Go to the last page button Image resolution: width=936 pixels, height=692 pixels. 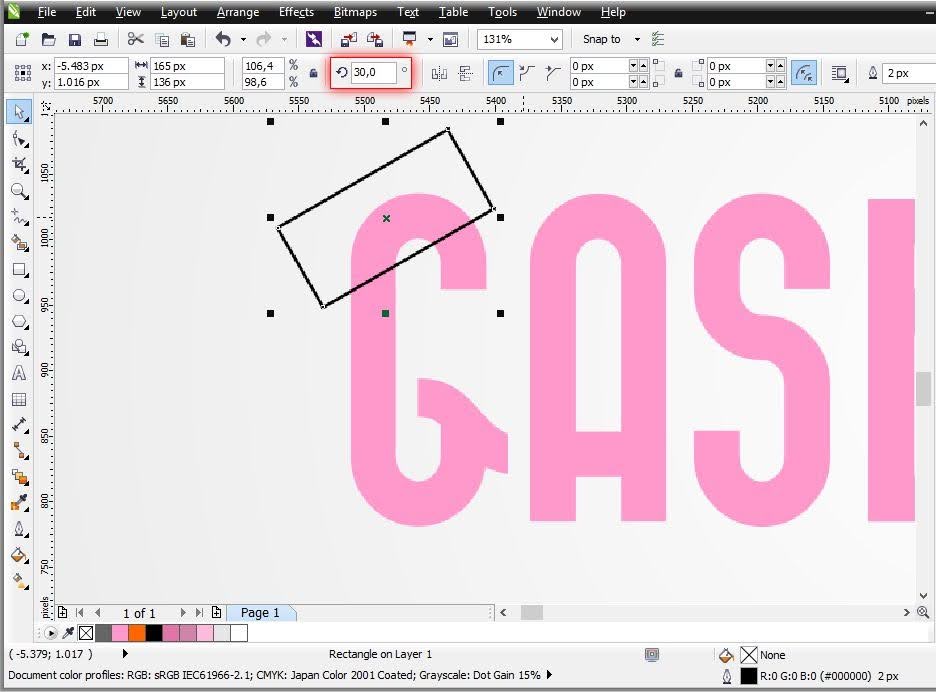pyautogui.click(x=199, y=613)
